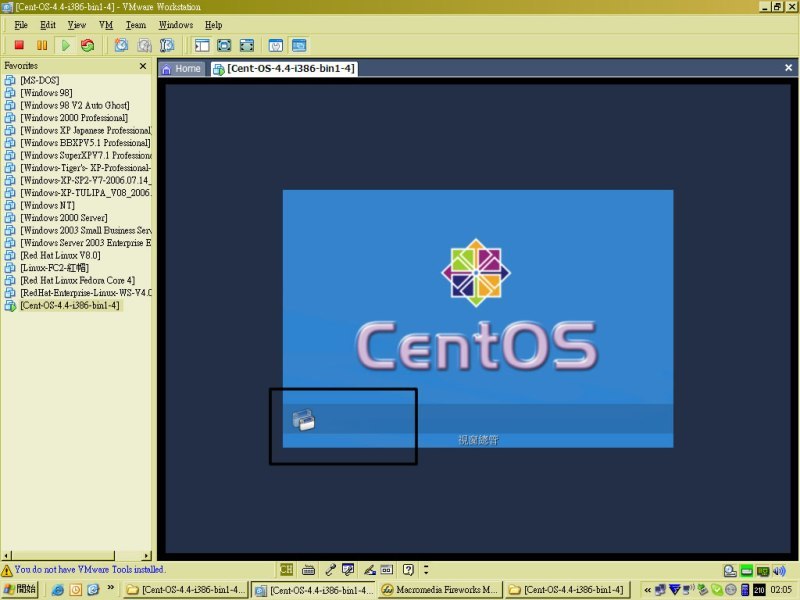Select [Windows SuperXPV7.1 Professional] favorite
Viewport: 800px width, 600px height.
point(78,155)
